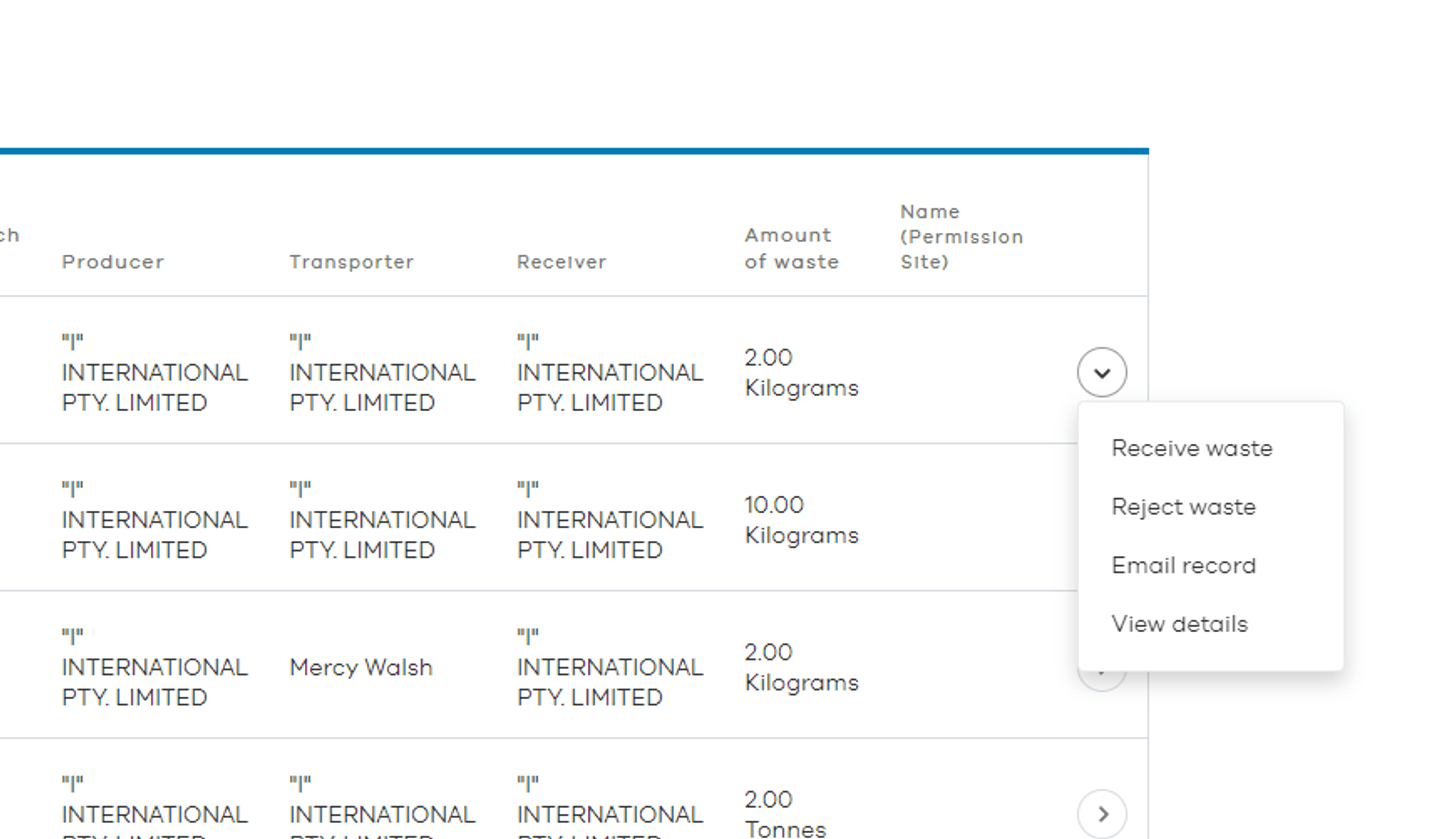Click the Mercy Walsh transporter cell
Image resolution: width=1440 pixels, height=839 pixels.
click(x=361, y=667)
